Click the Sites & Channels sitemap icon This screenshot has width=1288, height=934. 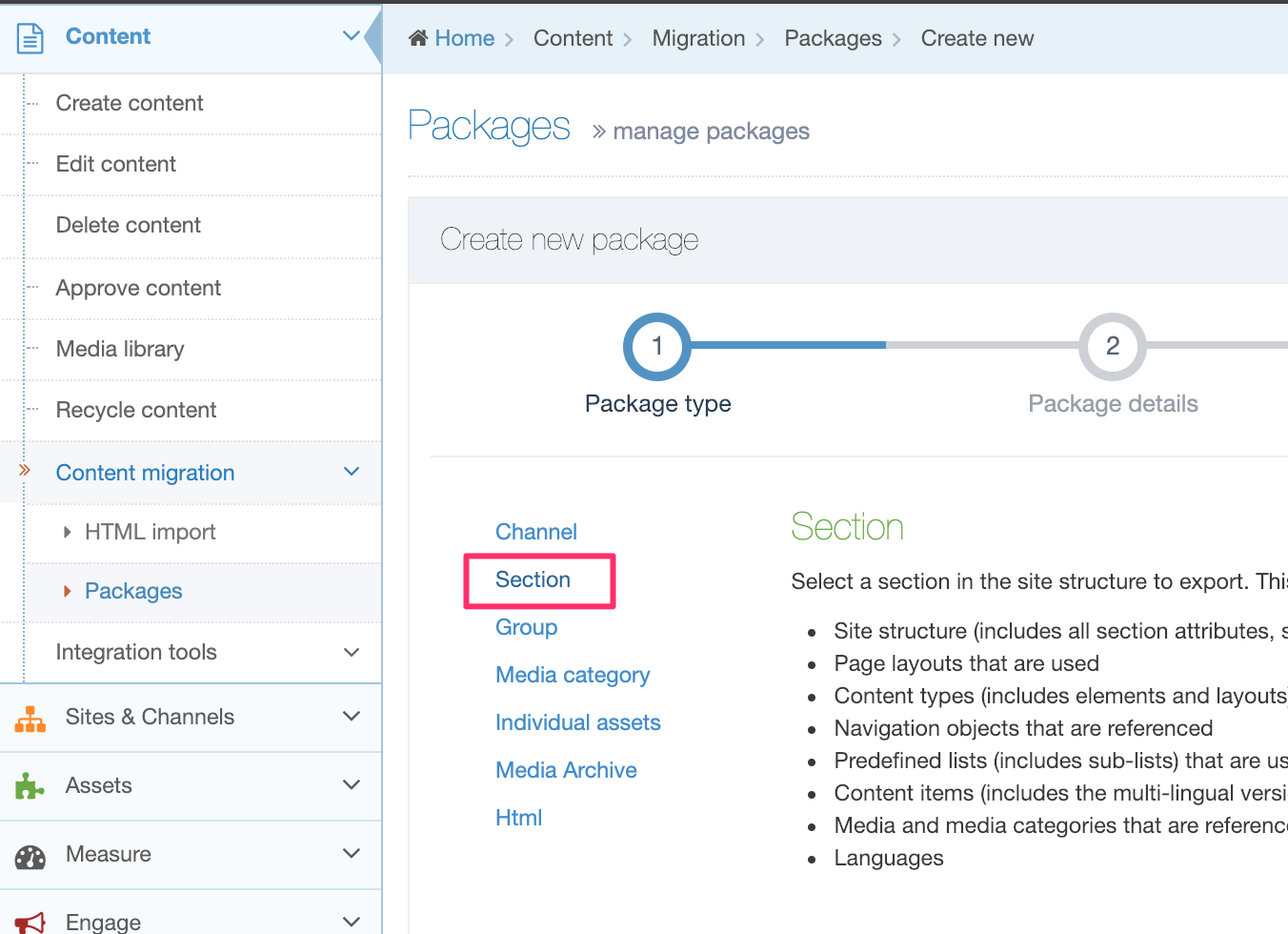[30, 719]
